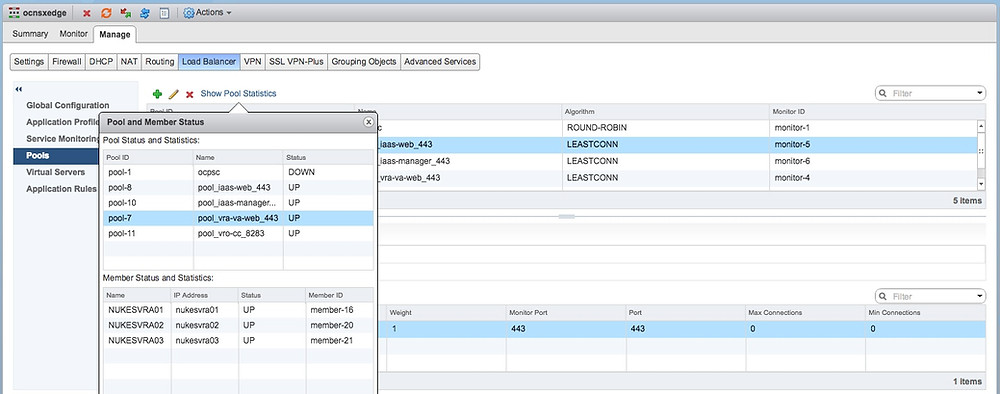
Task: Click the red X delete icon in the top toolbar
Action: pos(87,13)
